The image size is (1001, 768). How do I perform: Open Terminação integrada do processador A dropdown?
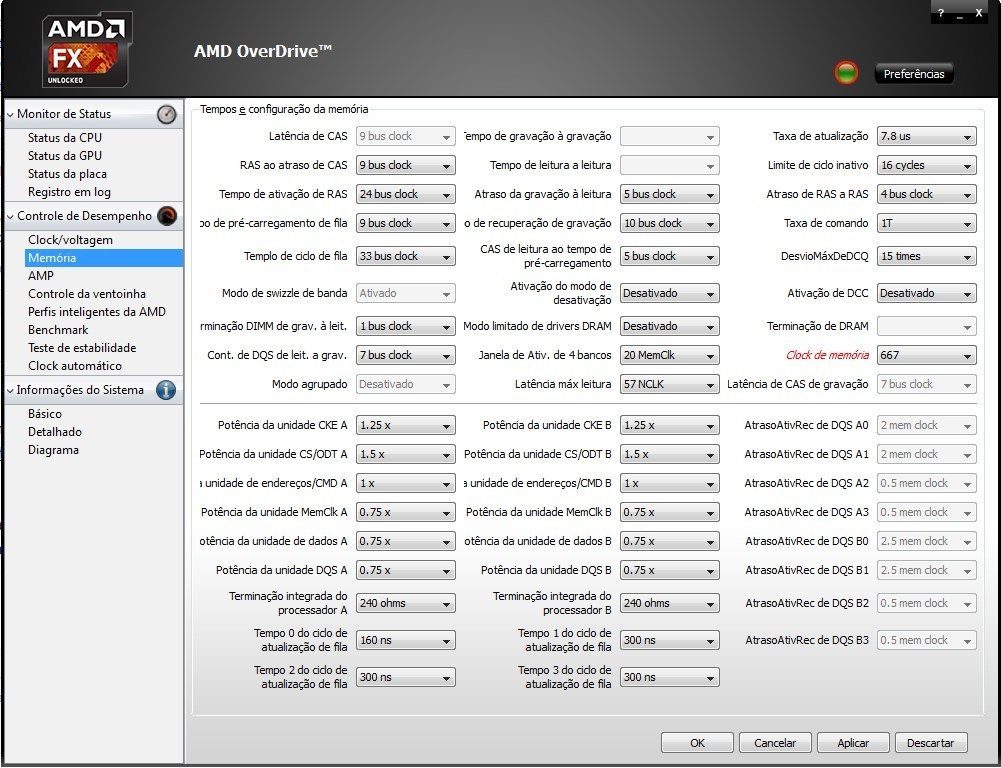tap(405, 603)
